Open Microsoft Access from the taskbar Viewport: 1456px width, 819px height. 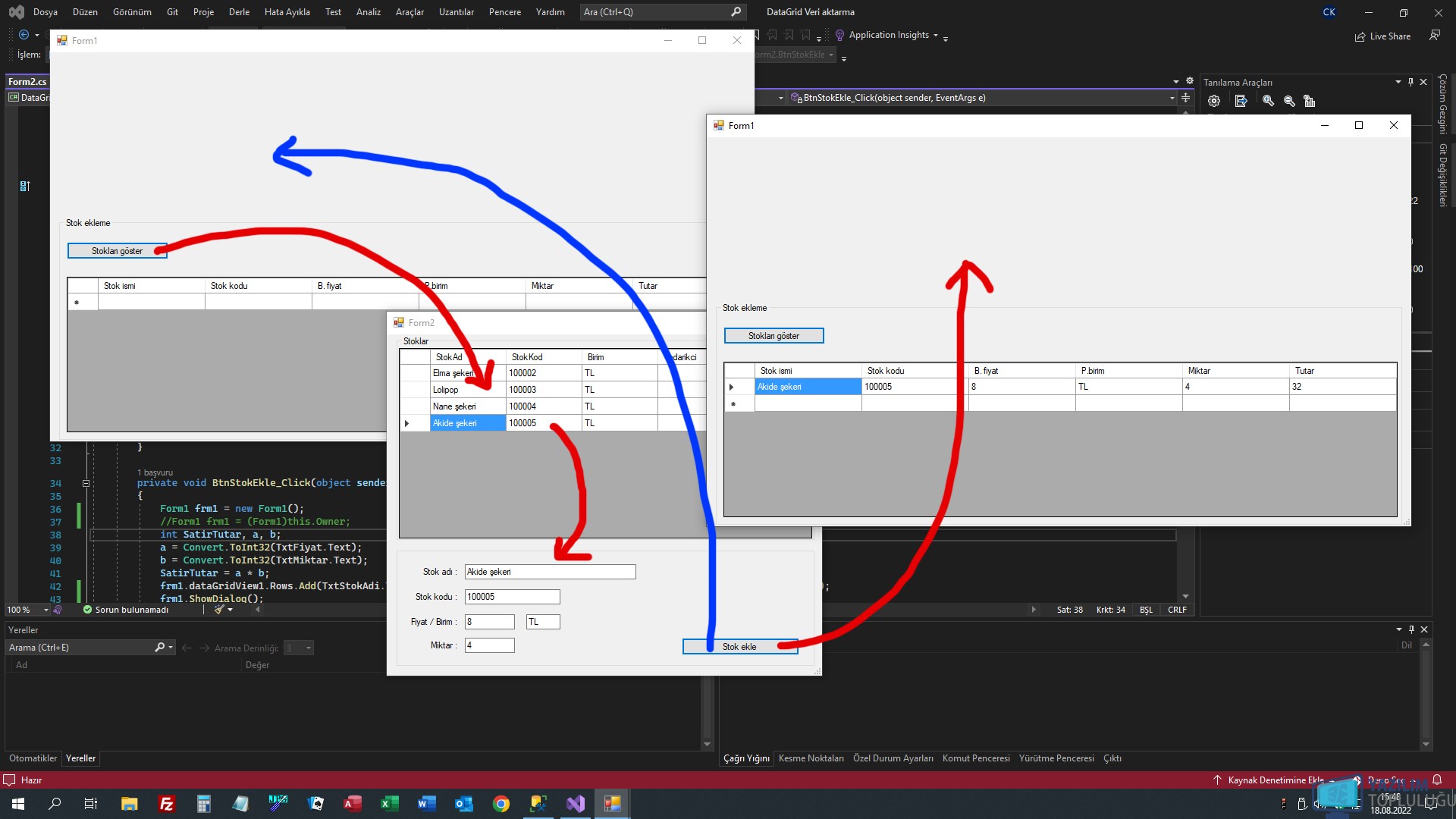(353, 804)
